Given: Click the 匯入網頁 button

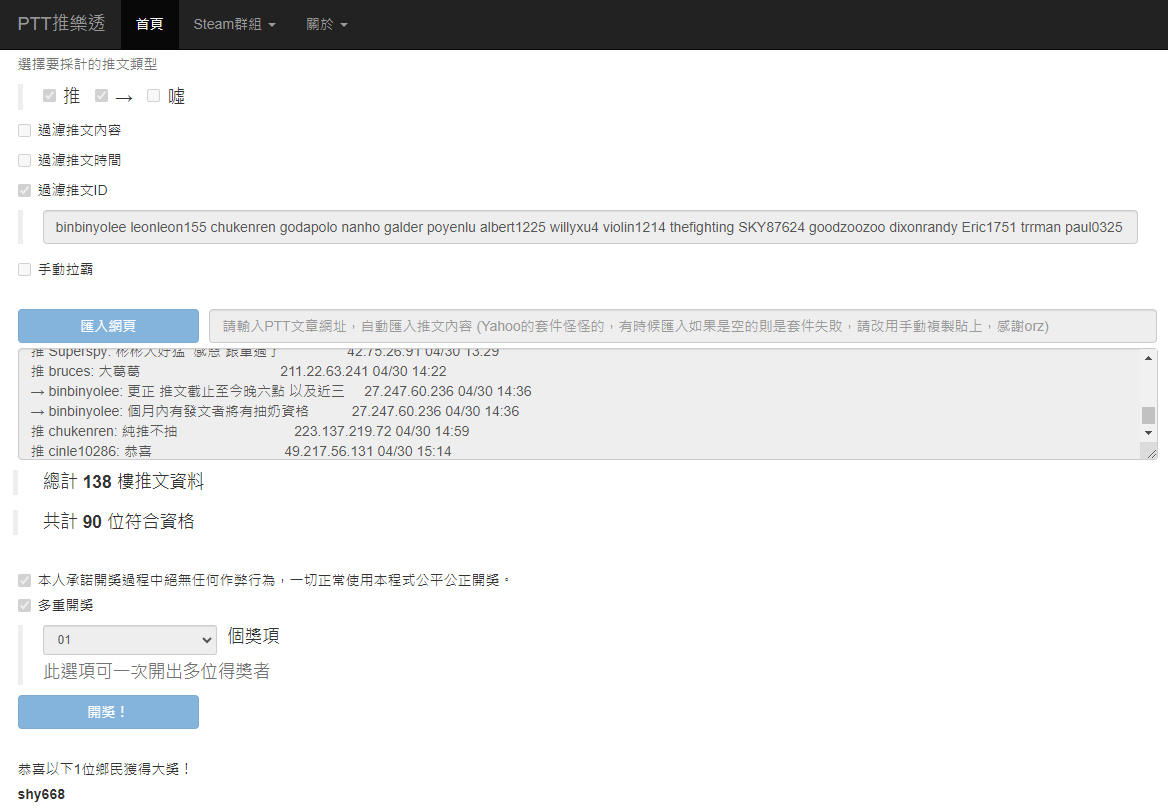Looking at the screenshot, I should 108,326.
